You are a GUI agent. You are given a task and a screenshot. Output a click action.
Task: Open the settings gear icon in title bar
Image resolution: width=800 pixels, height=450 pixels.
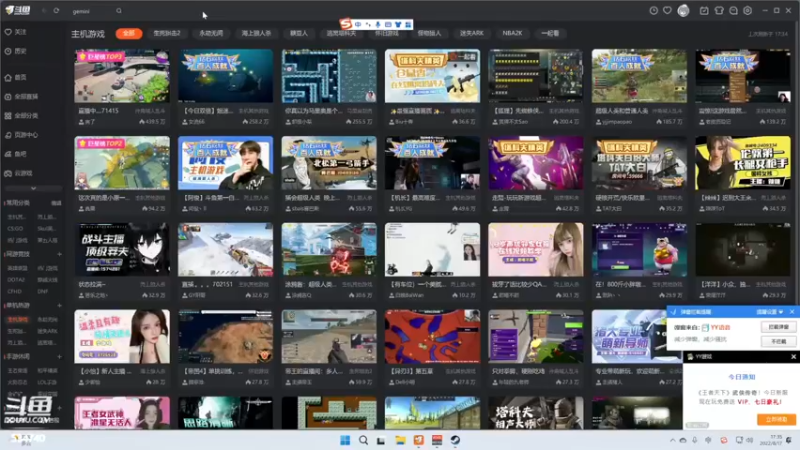pos(747,11)
